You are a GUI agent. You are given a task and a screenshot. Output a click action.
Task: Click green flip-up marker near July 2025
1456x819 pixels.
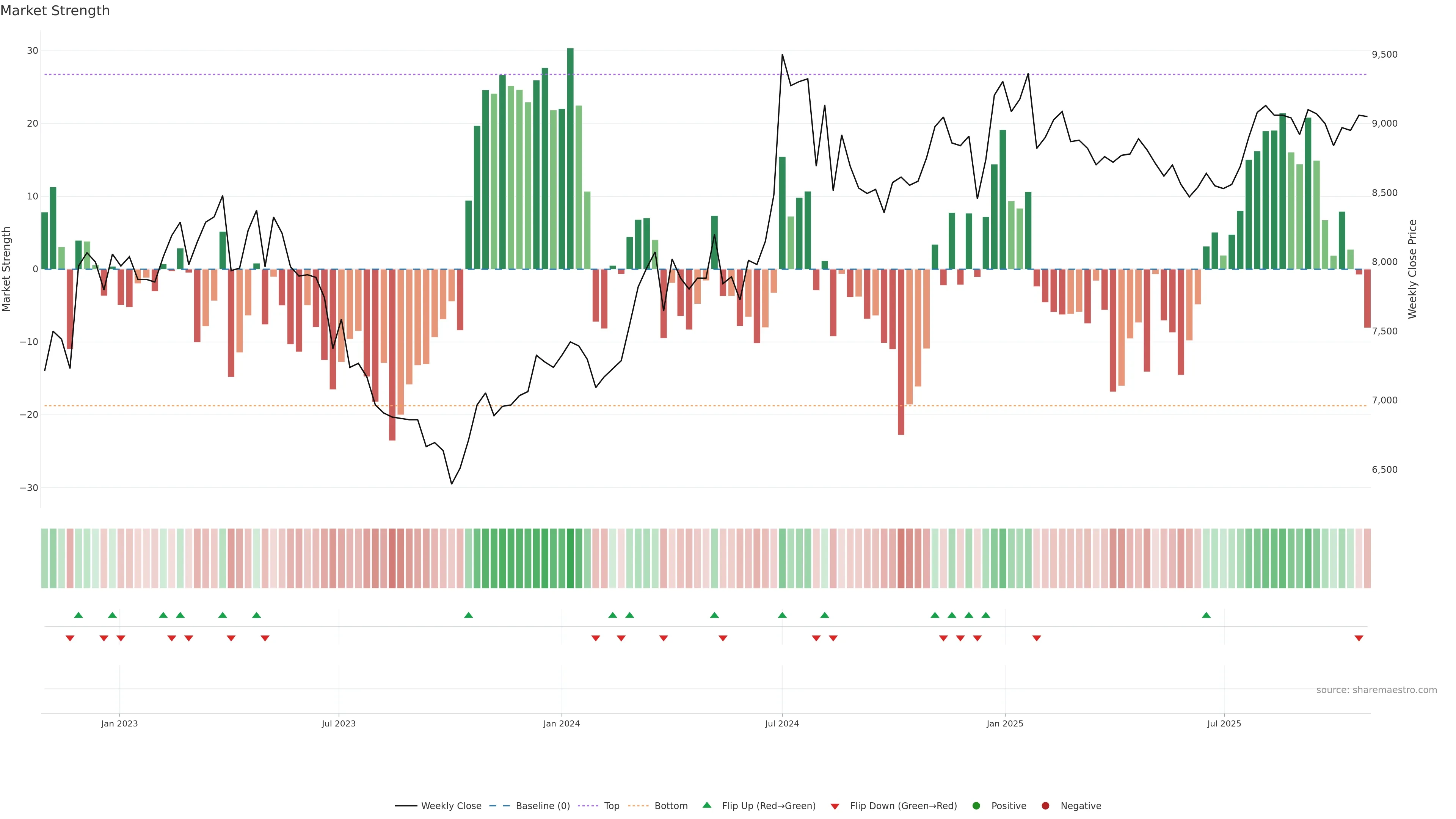(x=1206, y=615)
